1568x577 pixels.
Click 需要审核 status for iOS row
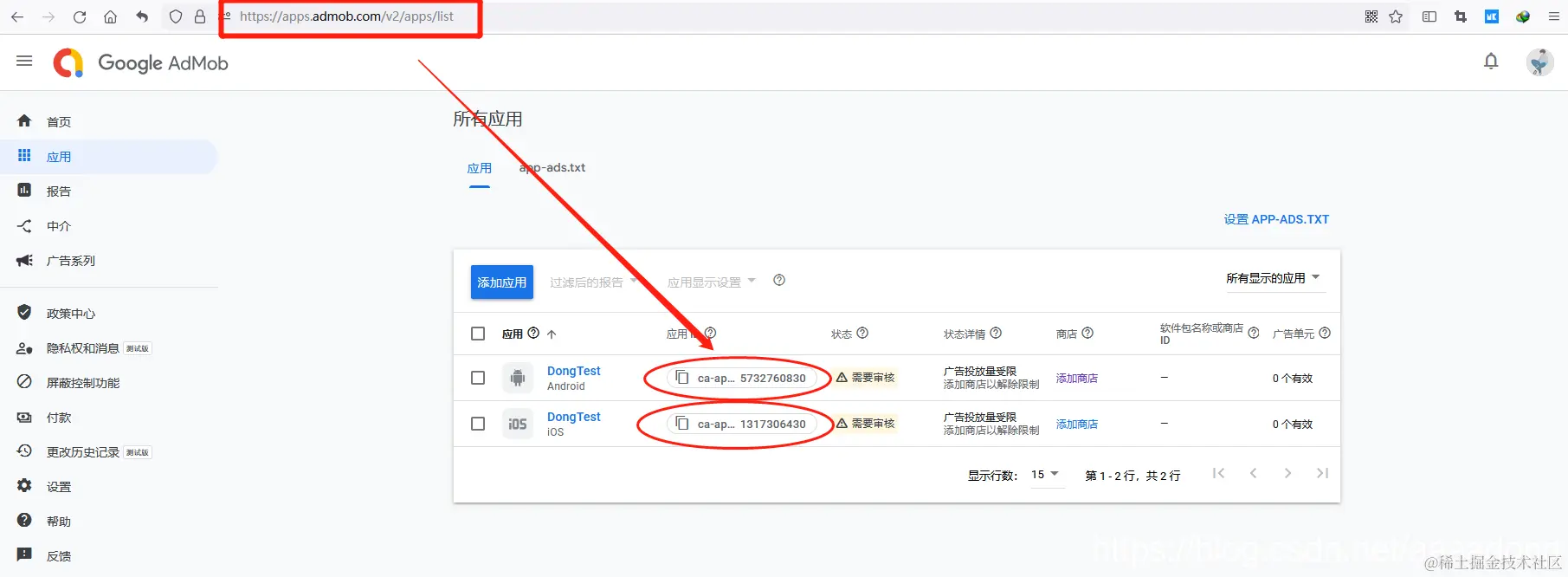tap(866, 424)
